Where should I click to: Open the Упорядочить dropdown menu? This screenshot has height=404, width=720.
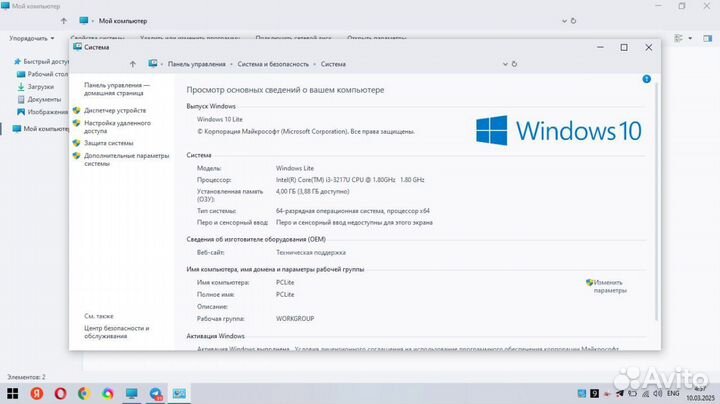(x=32, y=39)
